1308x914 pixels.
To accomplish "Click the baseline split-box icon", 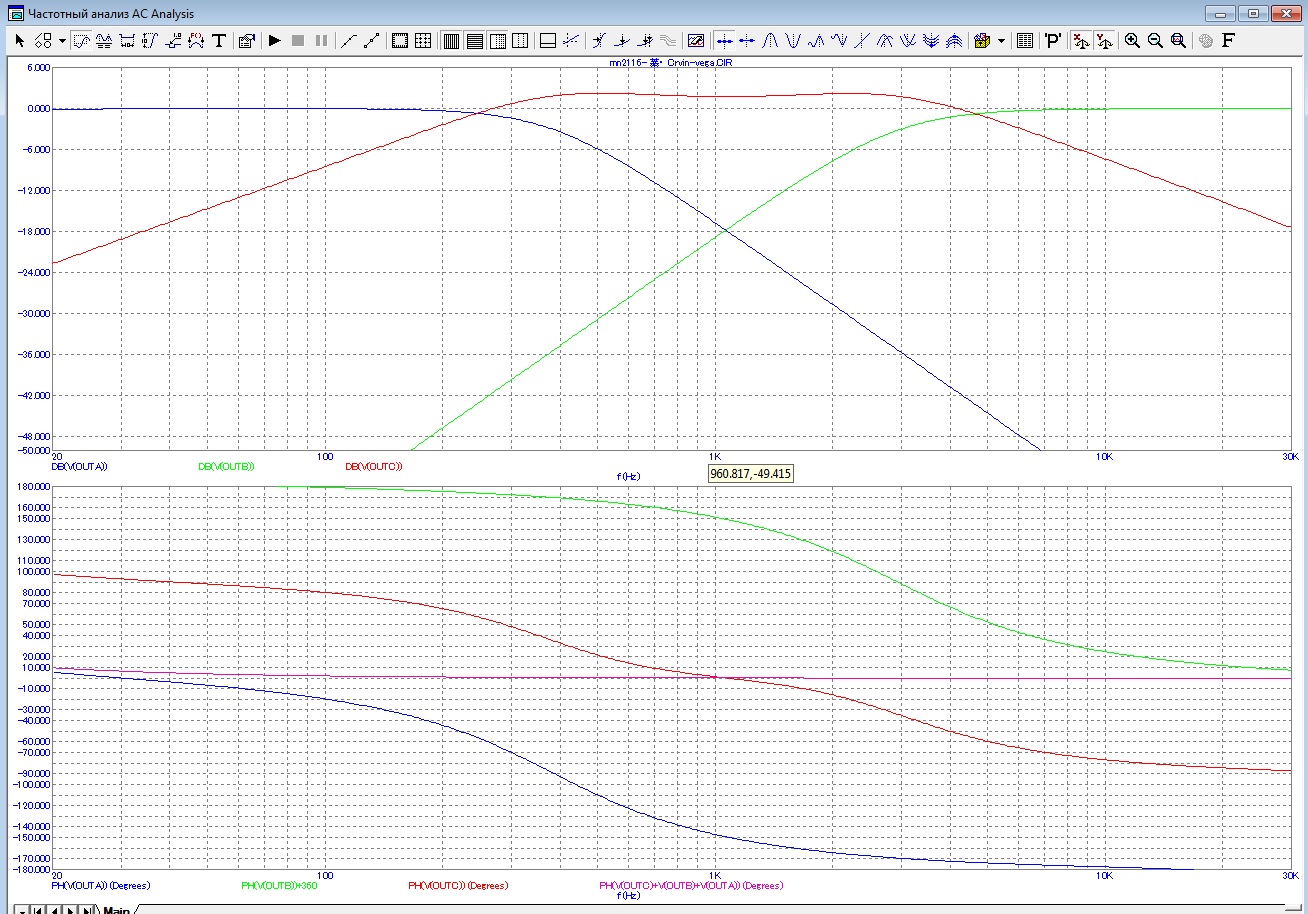I will point(548,41).
